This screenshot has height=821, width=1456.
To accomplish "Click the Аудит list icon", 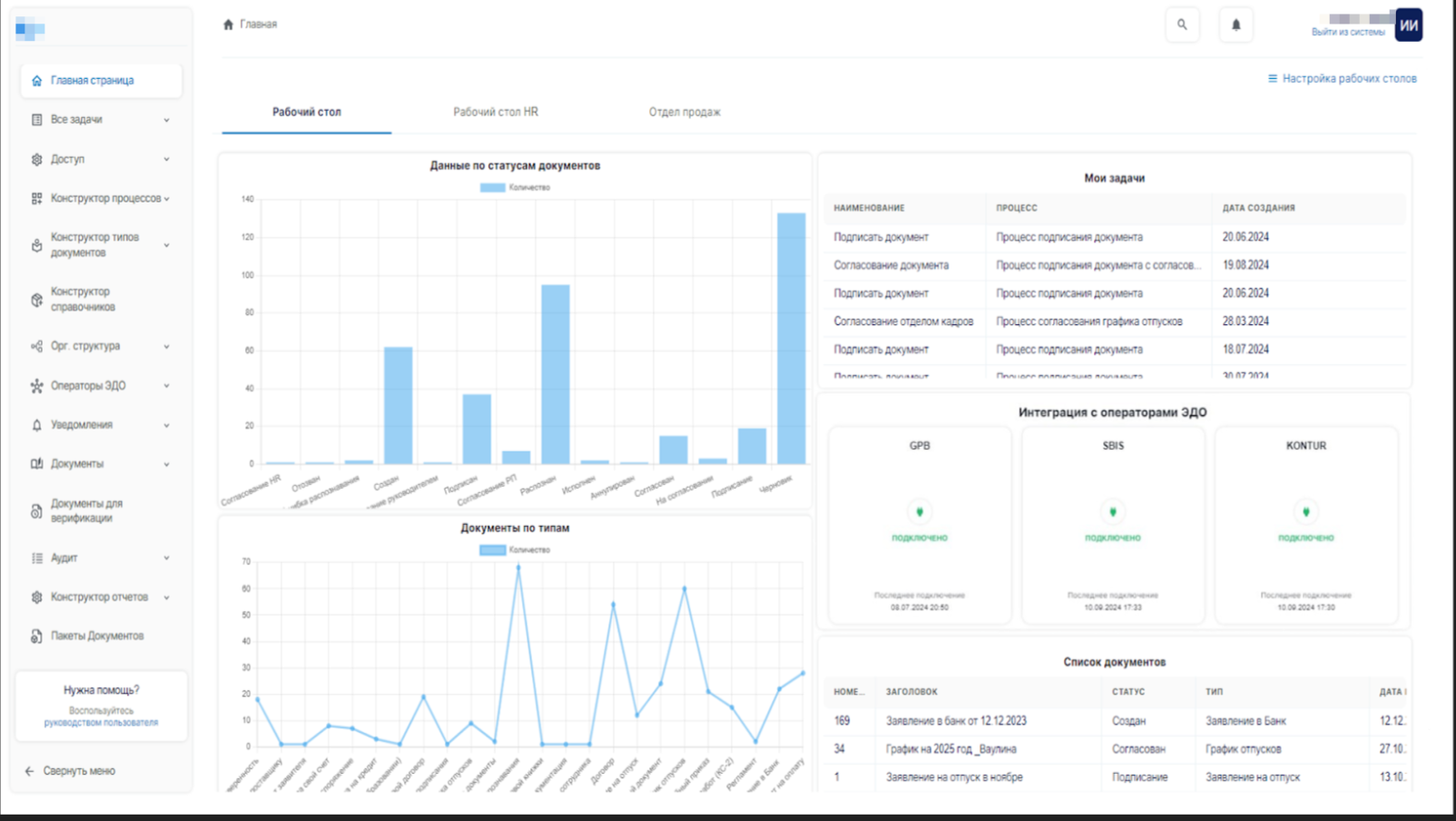I will tap(36, 559).
